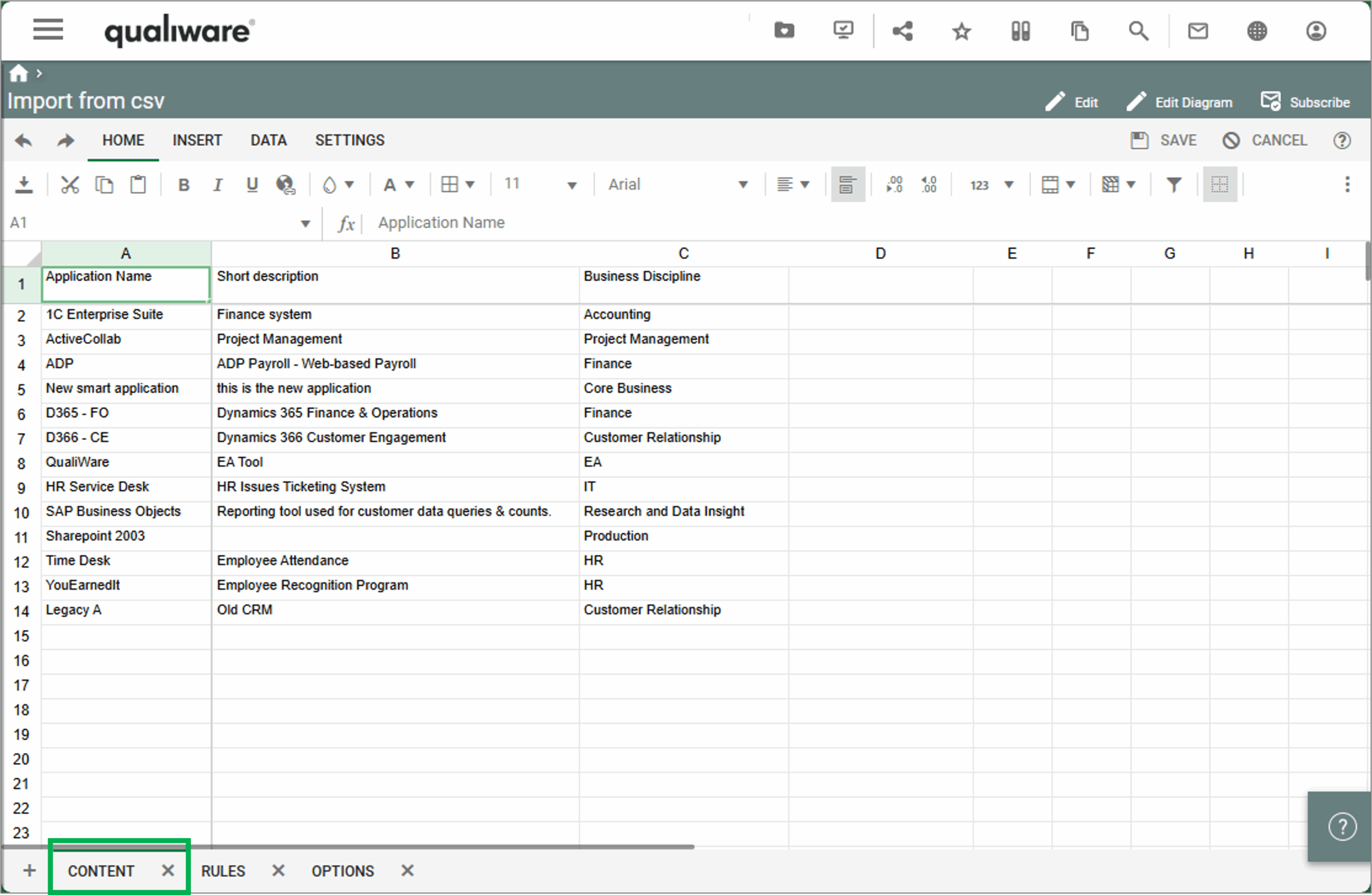Click the globe language icon
This screenshot has width=1372, height=895.
[1257, 31]
